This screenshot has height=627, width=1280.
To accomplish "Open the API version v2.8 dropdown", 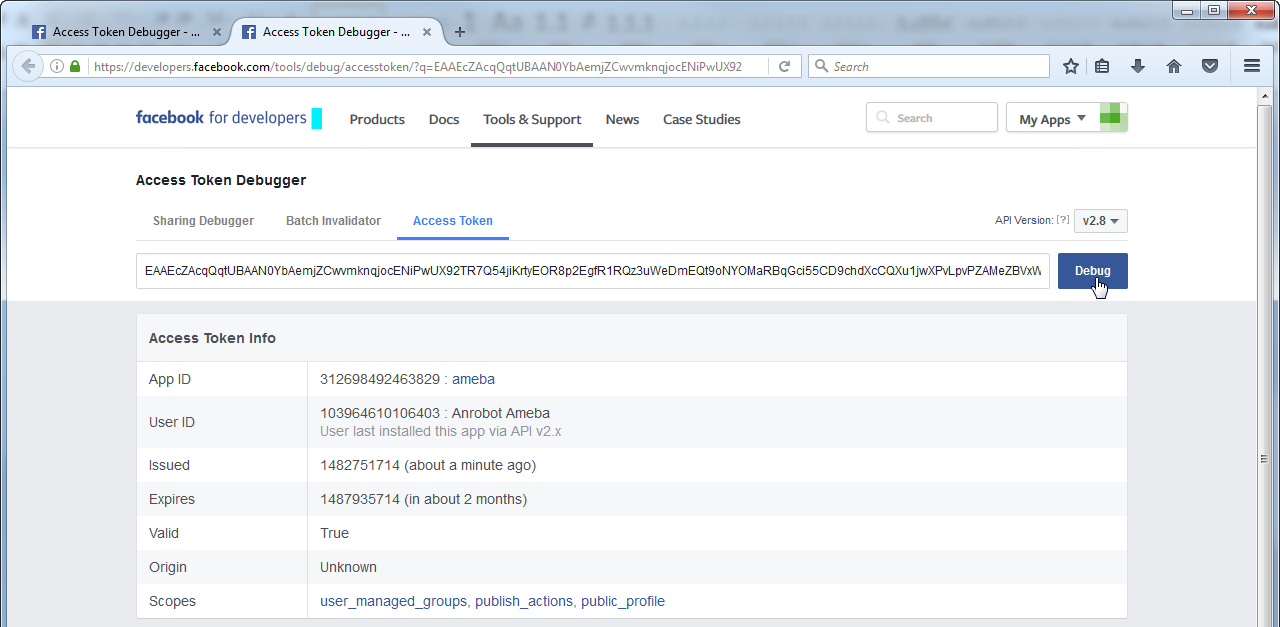I will [1101, 221].
